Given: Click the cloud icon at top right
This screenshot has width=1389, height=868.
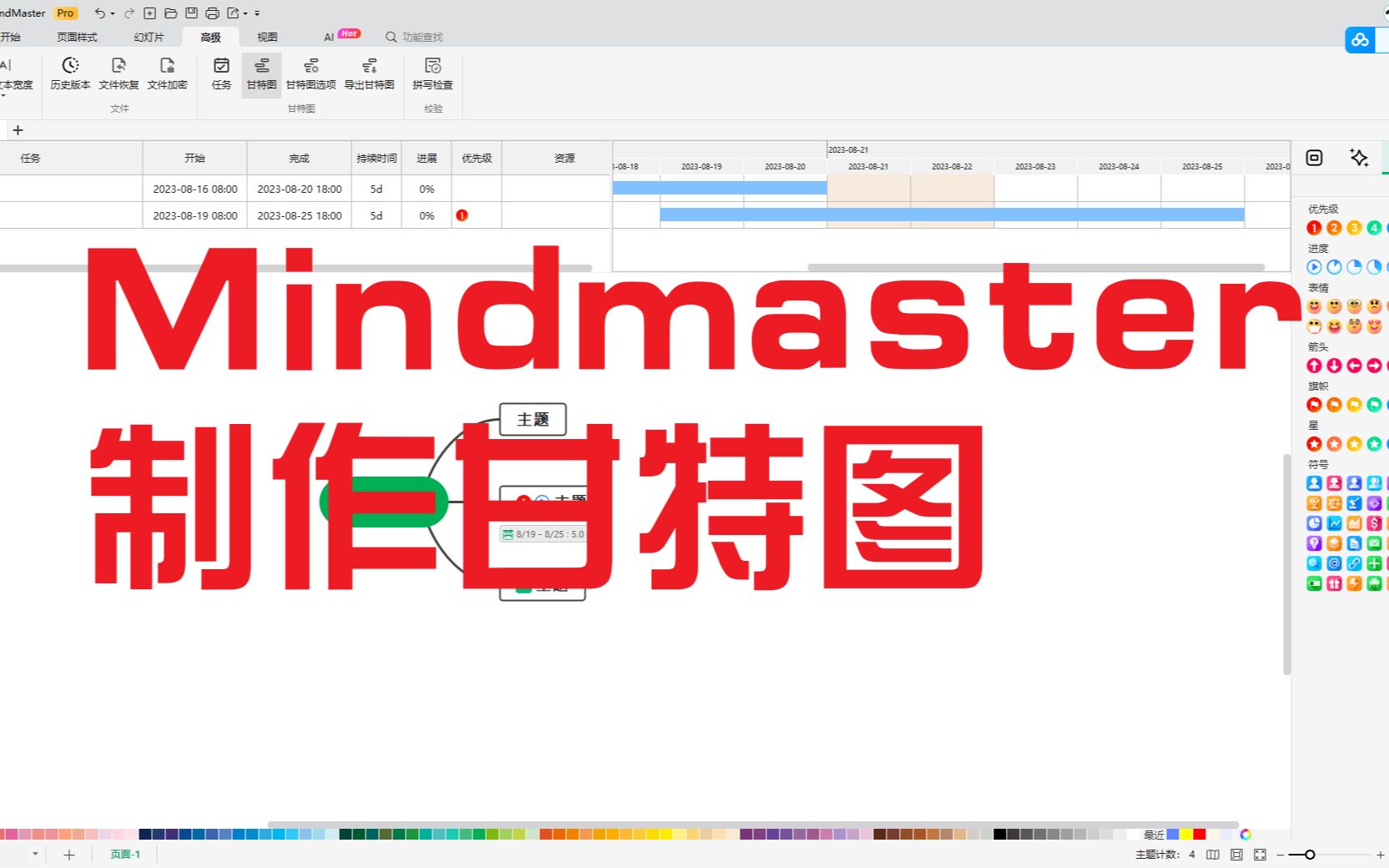Looking at the screenshot, I should pos(1360,39).
